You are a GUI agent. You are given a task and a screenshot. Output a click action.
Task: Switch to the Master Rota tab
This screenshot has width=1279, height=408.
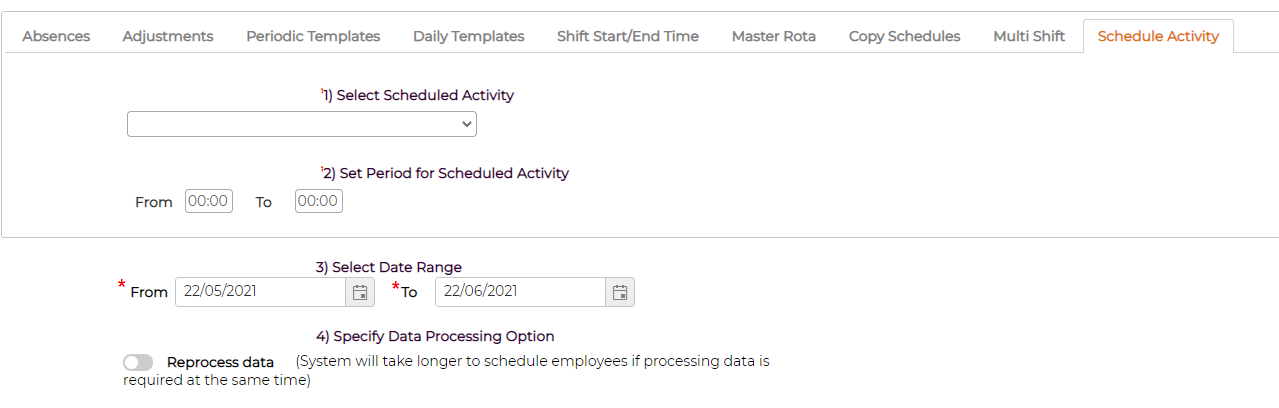point(774,36)
